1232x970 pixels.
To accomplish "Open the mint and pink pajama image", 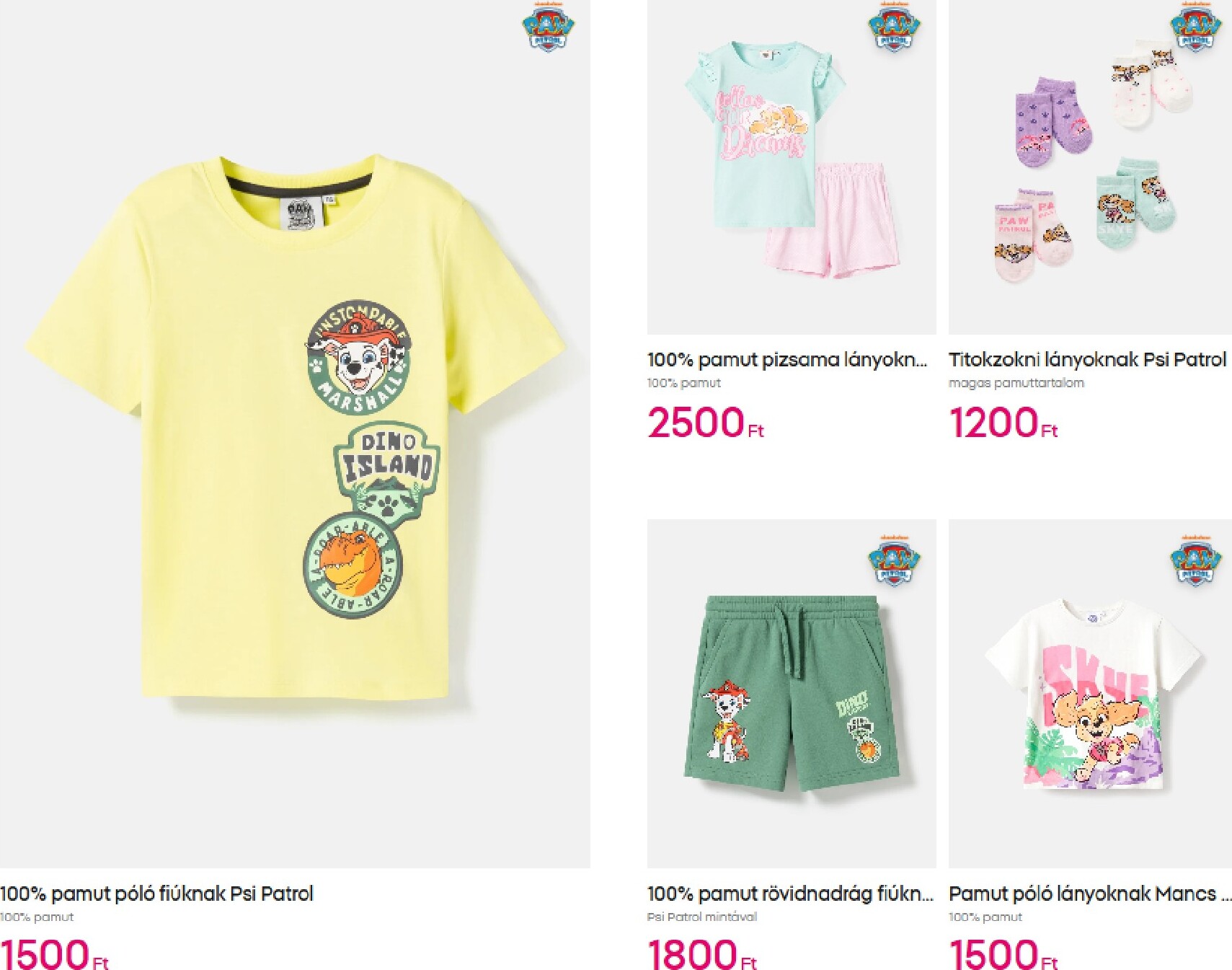I will 792,167.
